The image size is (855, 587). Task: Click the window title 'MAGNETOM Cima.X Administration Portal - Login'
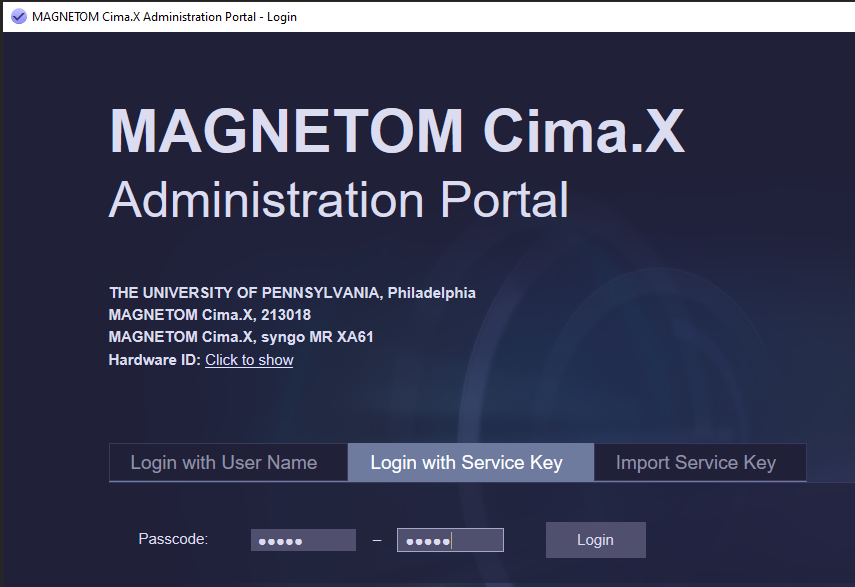164,17
